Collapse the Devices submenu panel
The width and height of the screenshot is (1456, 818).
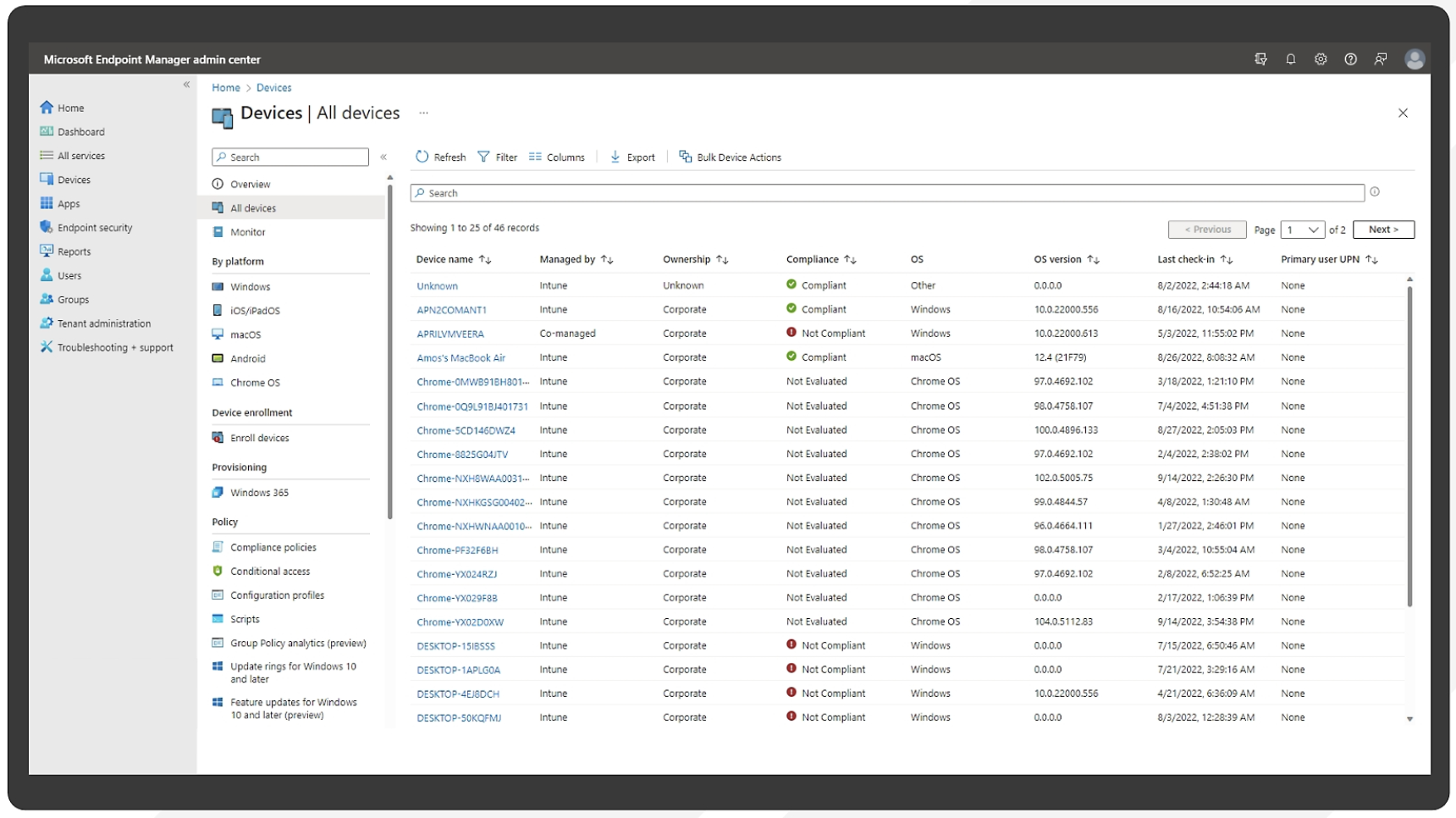[x=383, y=157]
